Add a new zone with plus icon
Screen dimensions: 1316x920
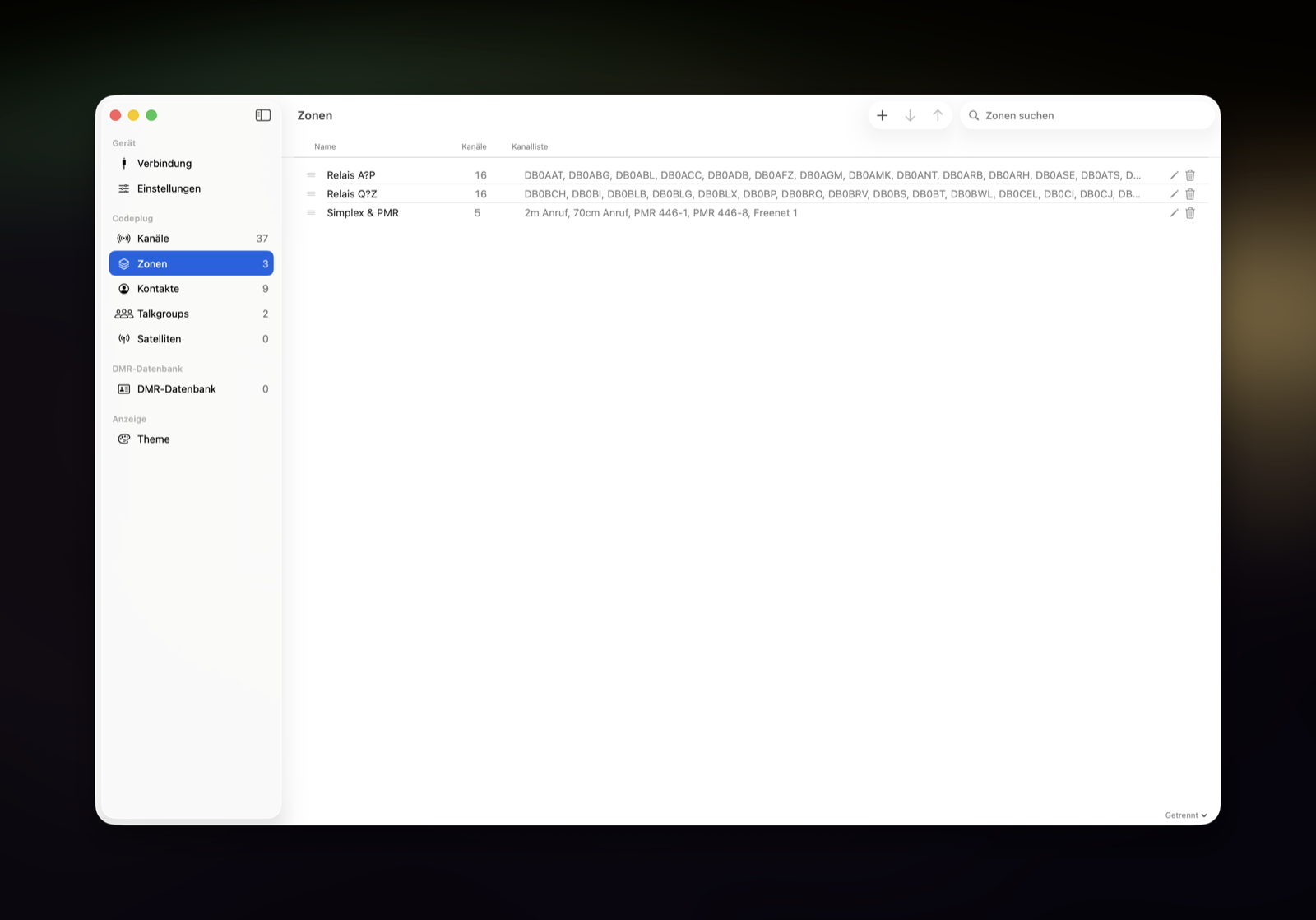tap(882, 115)
